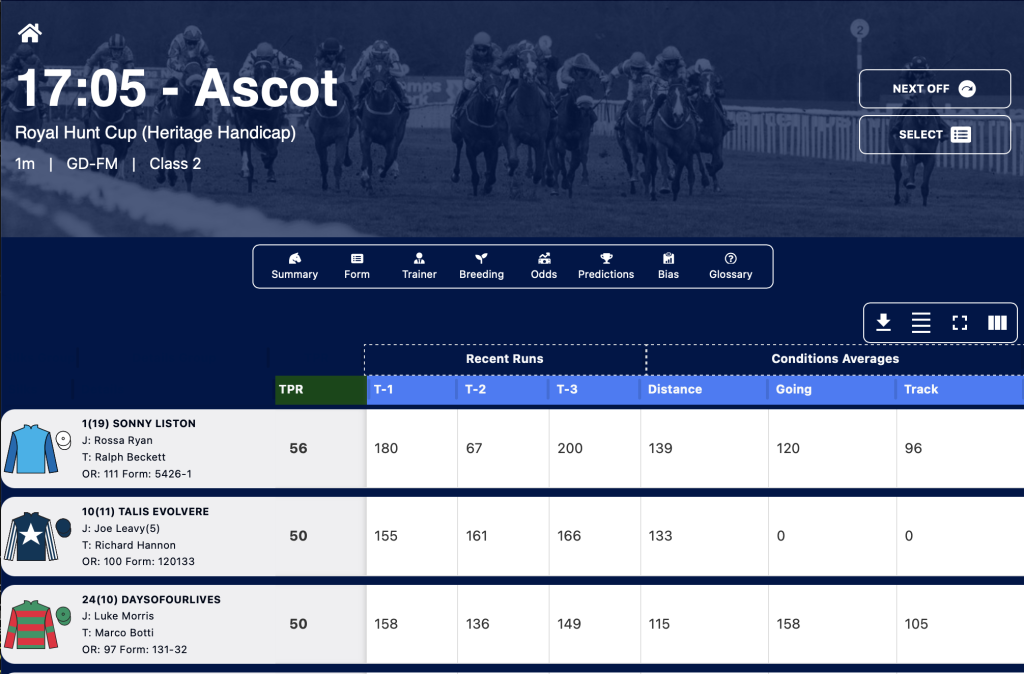Open the Predictions tab
Viewport: 1024px width, 674px height.
(x=606, y=266)
